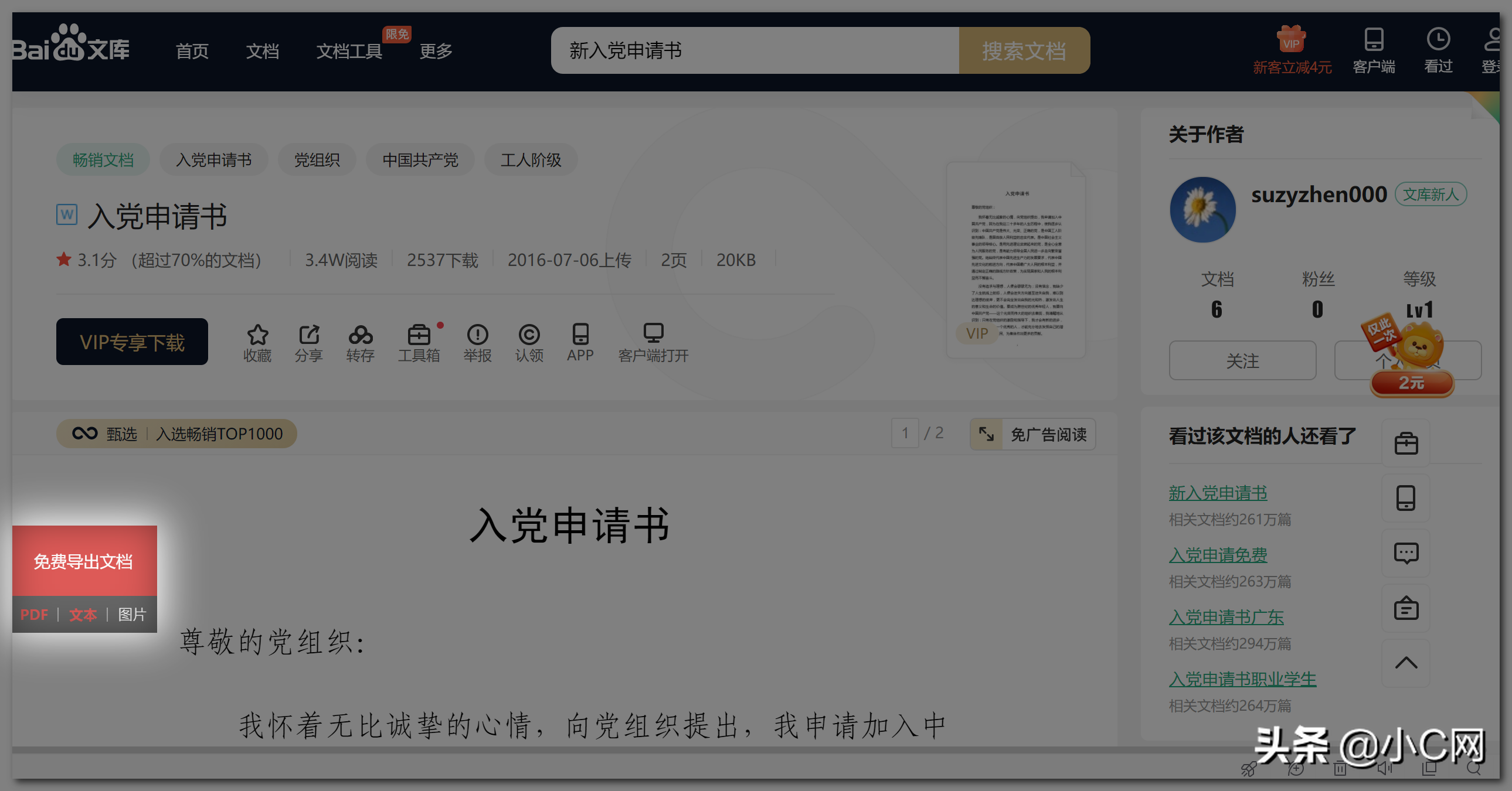The height and width of the screenshot is (791, 1512).
Task: Collapse sidebar with upward chevron button
Action: (1406, 663)
